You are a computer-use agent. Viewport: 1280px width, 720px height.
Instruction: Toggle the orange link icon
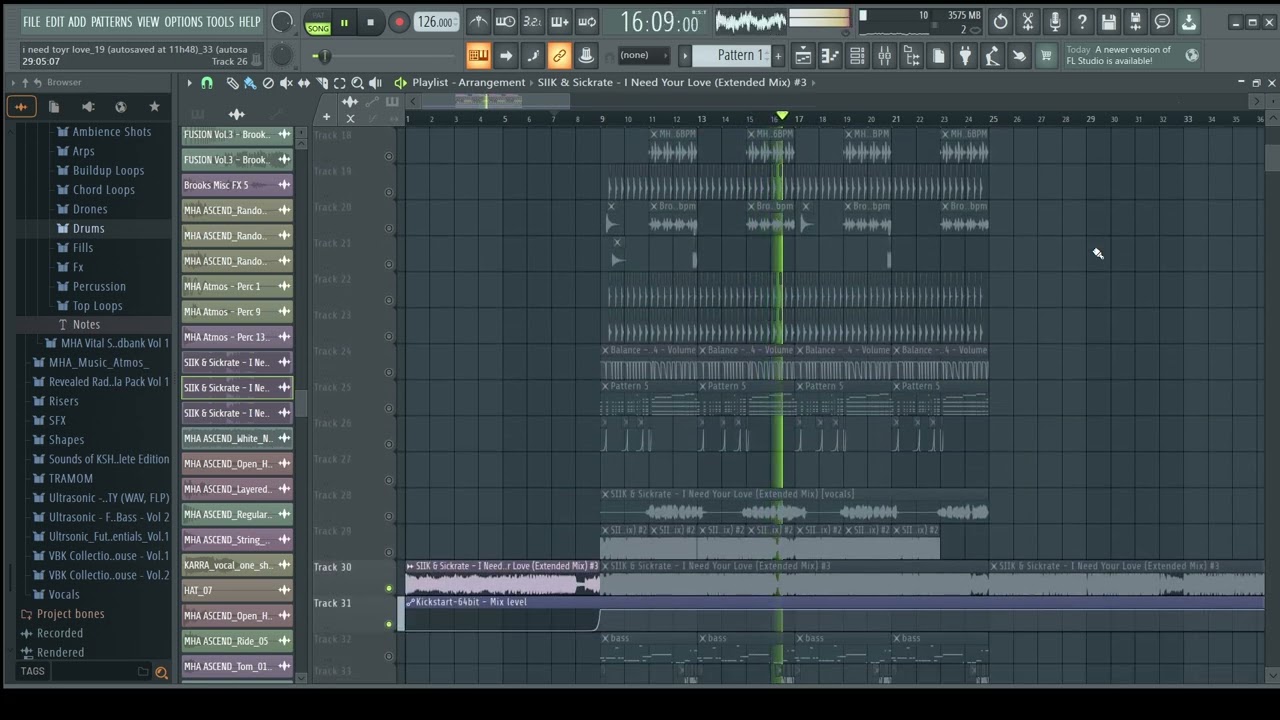click(x=560, y=56)
